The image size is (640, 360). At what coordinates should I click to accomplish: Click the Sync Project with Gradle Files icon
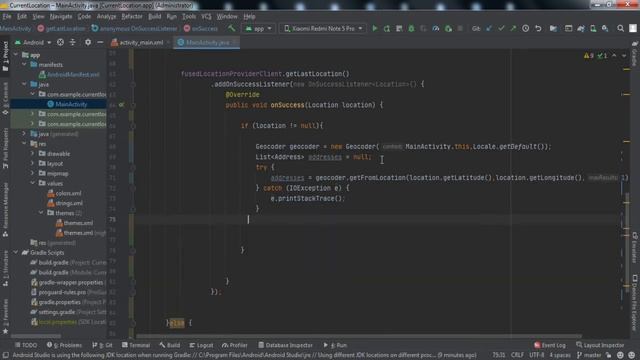click(581, 28)
